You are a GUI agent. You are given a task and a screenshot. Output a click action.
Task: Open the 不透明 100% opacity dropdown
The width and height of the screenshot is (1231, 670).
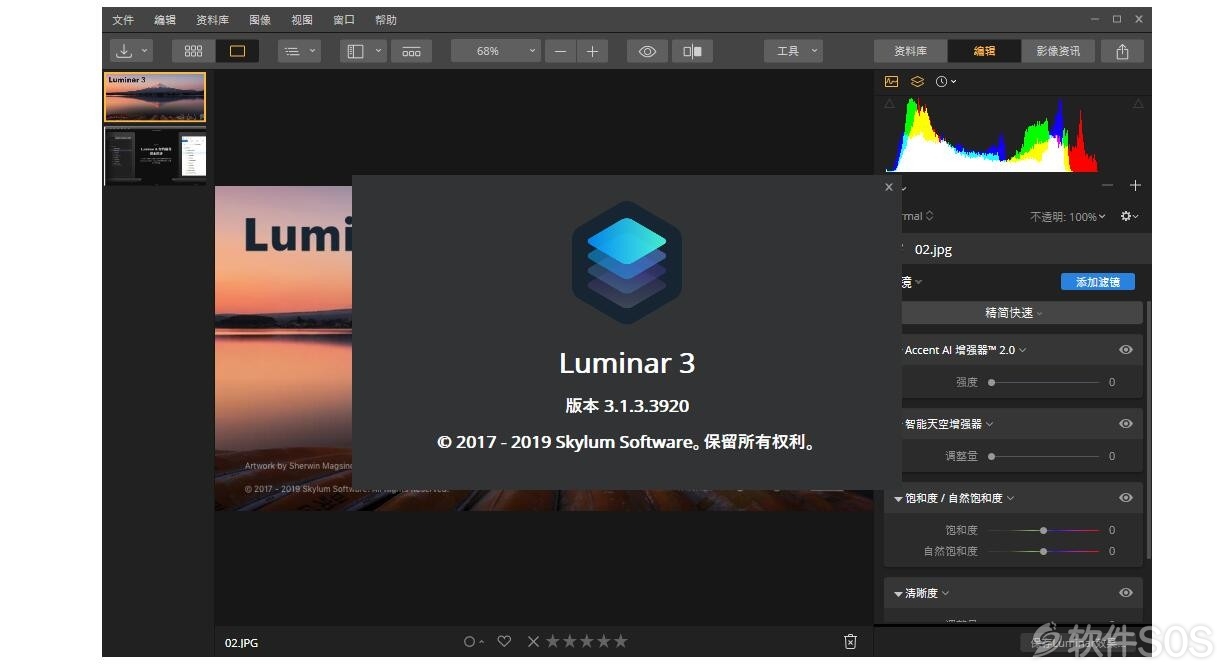click(x=1068, y=217)
